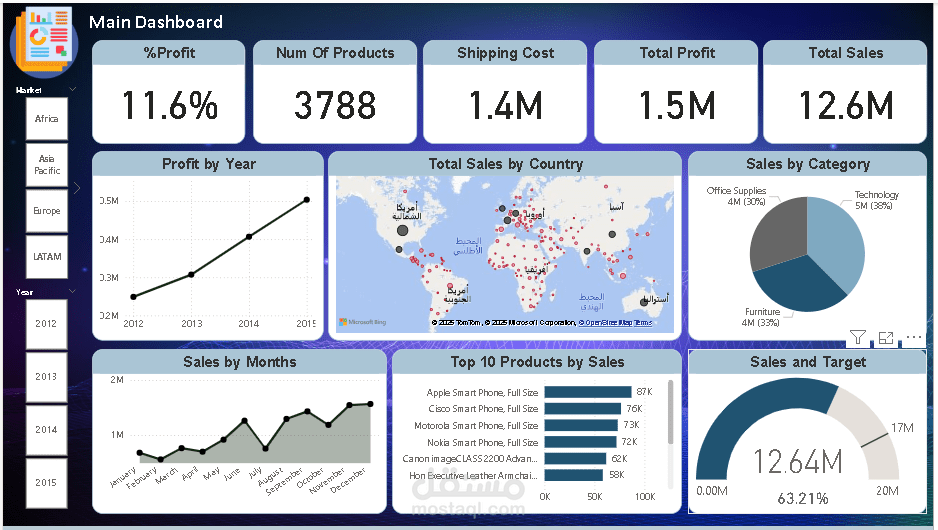Select Africa in the Market slicer

47,118
